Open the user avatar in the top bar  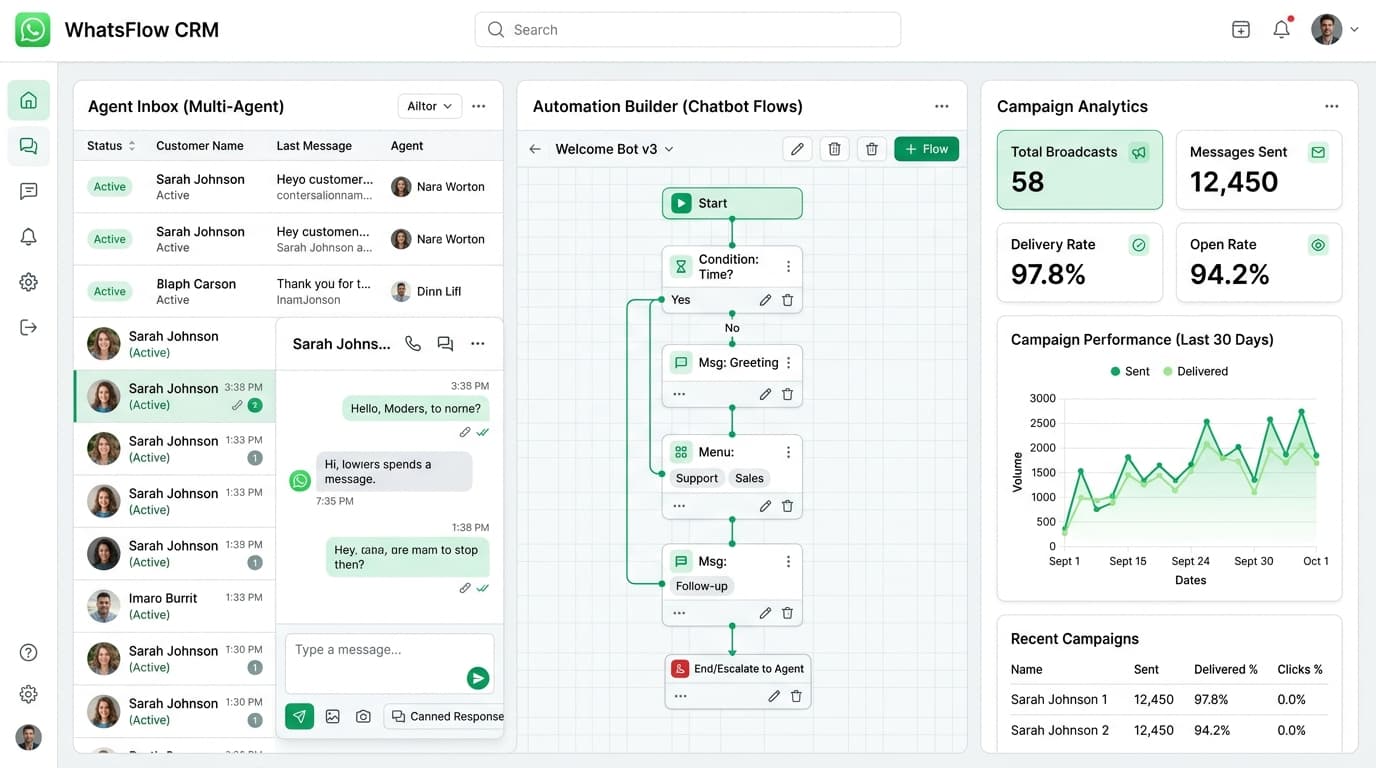pyautogui.click(x=1326, y=30)
